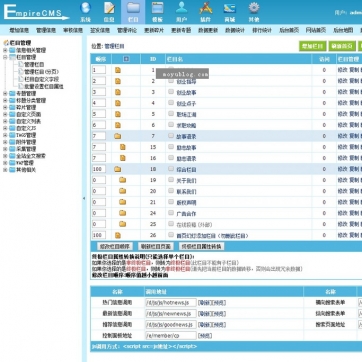Check the checkbox for 联系我们 (ID 20)
Image resolution: width=362 pixels, height=362 pixels.
(171, 191)
